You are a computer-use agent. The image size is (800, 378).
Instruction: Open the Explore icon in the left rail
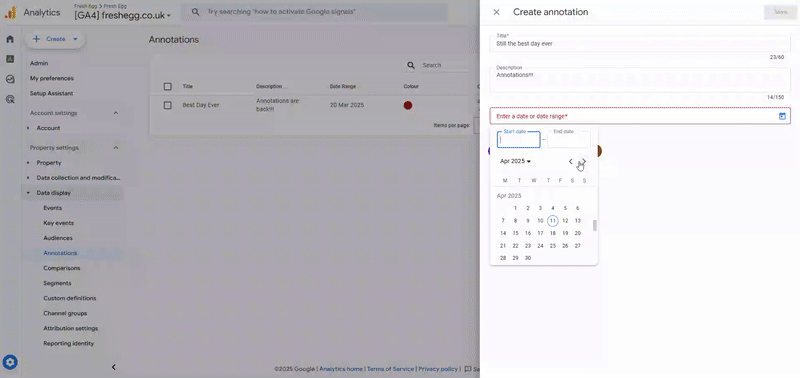(10, 79)
